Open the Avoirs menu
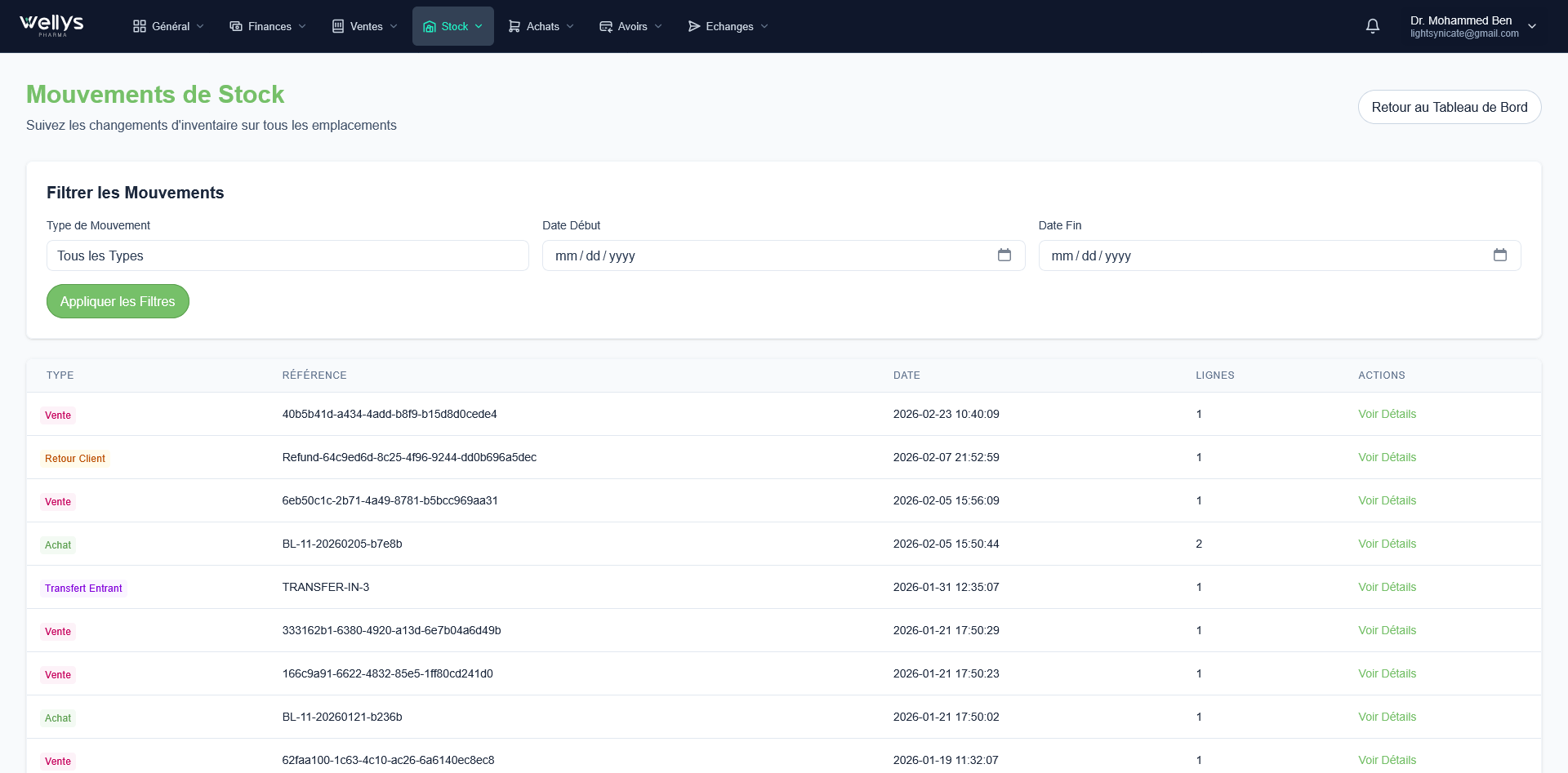 coord(630,25)
